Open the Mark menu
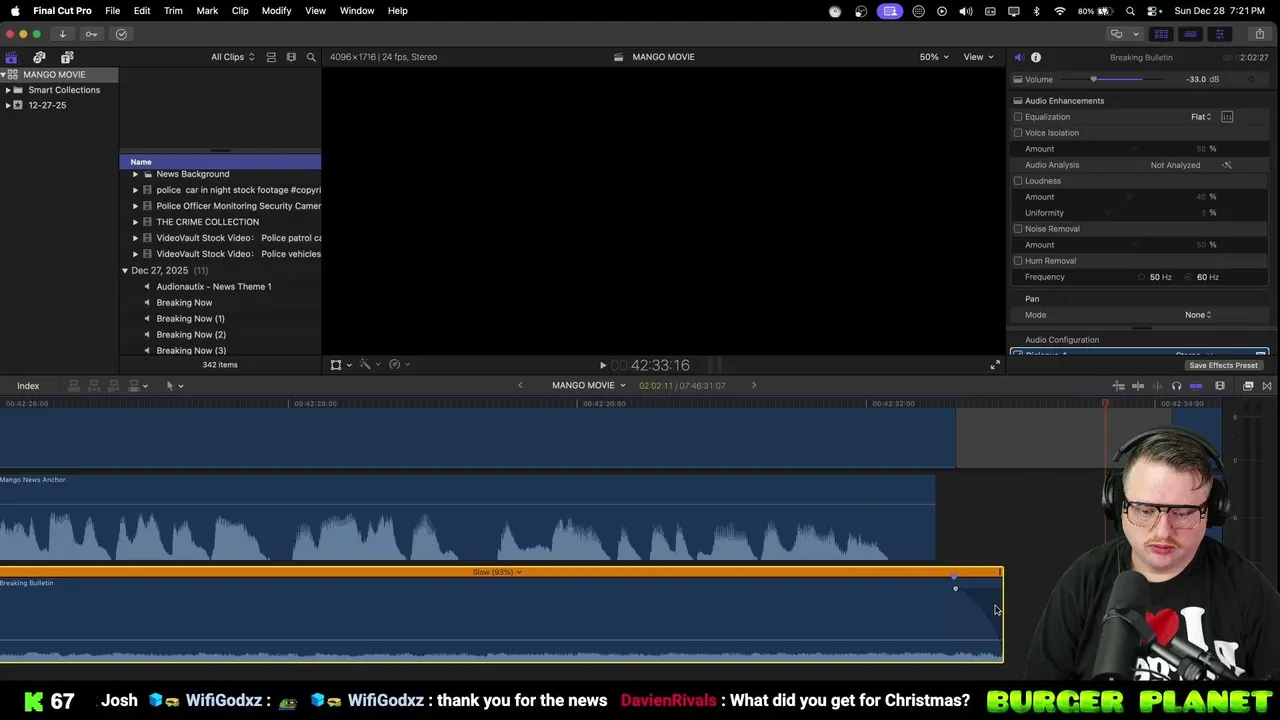 (207, 11)
